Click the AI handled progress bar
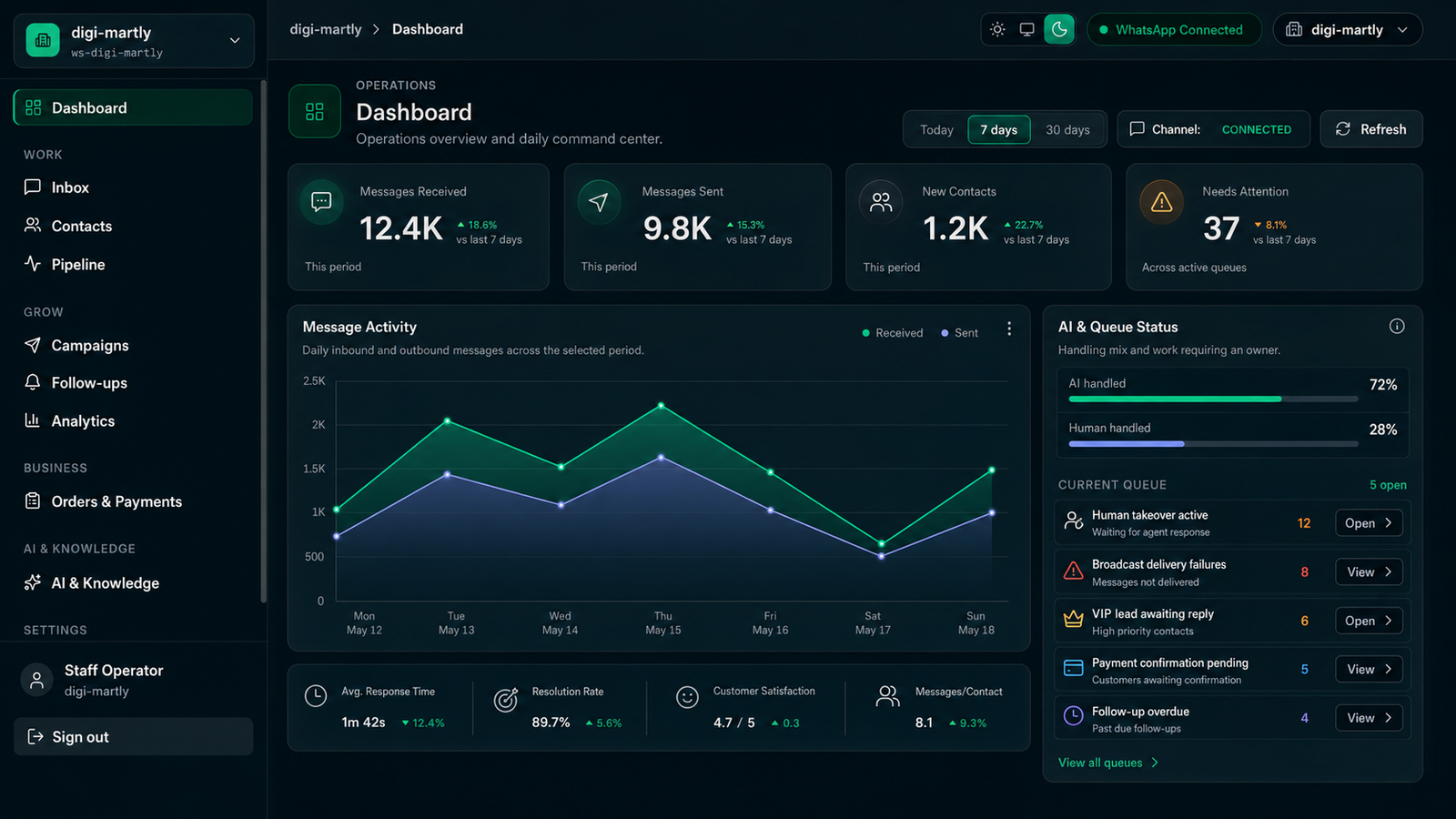1456x819 pixels. 1213,399
